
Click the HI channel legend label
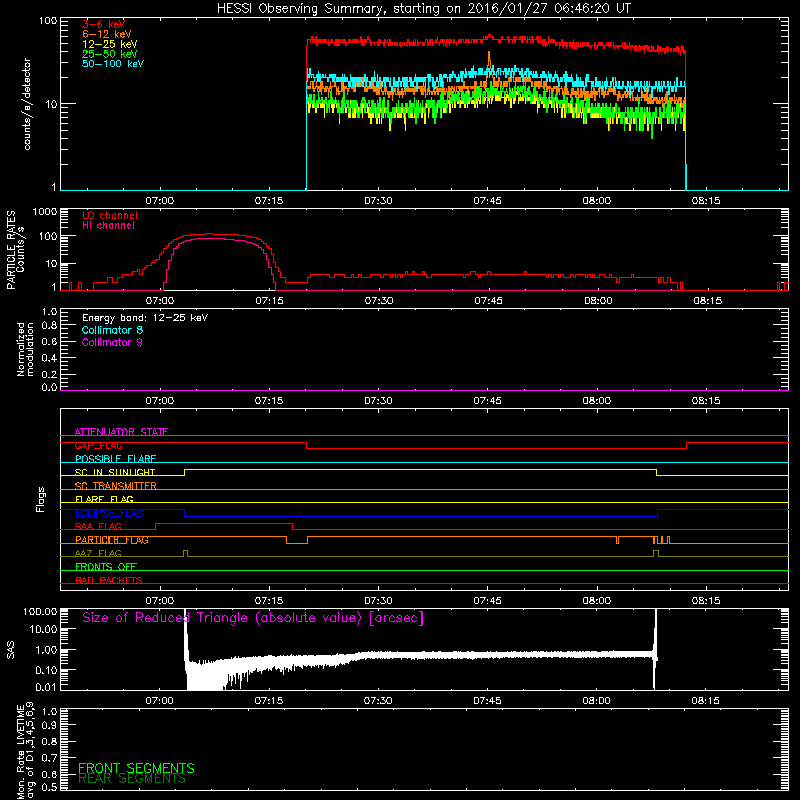click(x=108, y=226)
